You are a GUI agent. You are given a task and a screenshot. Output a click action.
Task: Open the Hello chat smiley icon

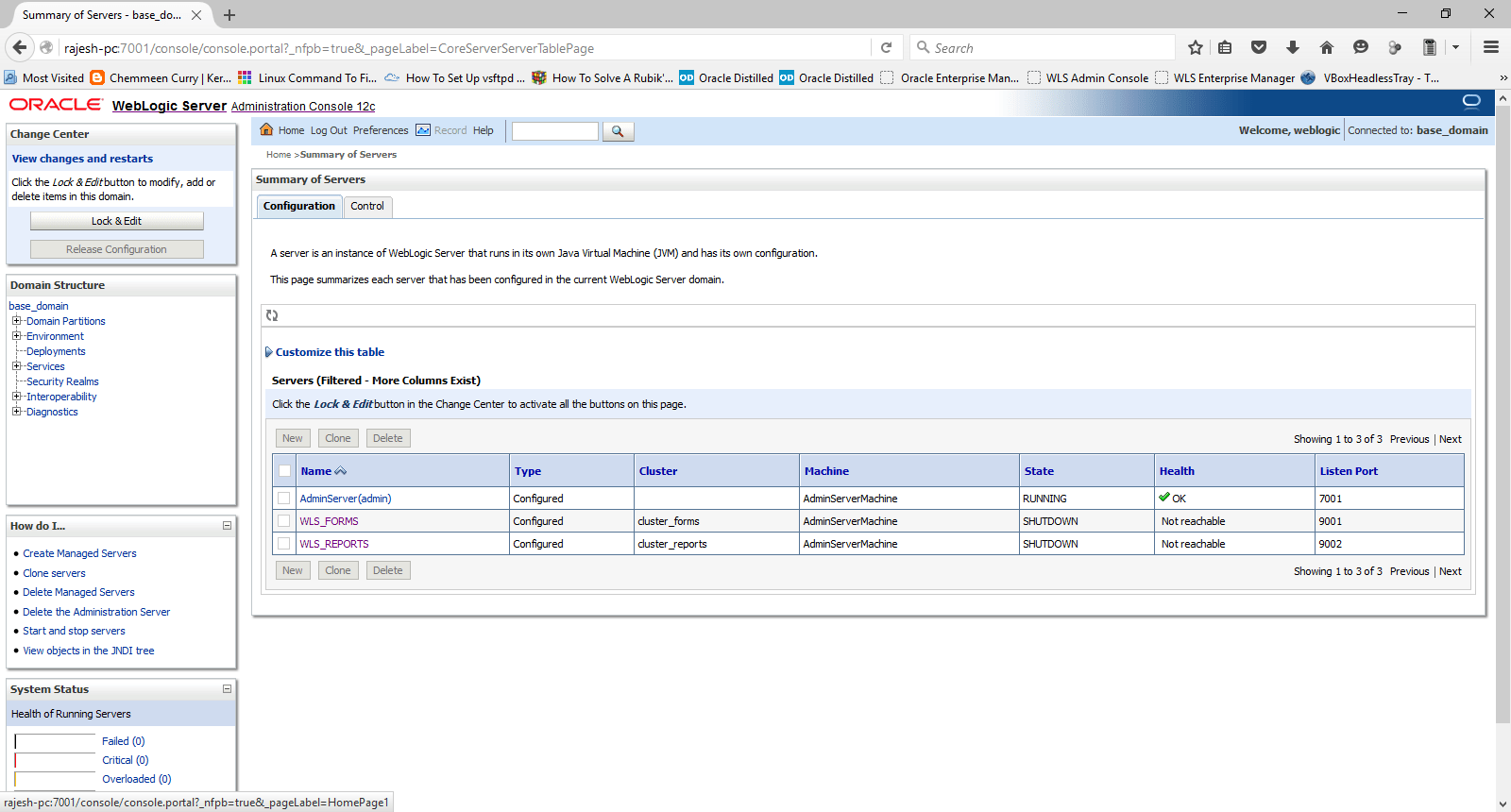coord(1361,47)
